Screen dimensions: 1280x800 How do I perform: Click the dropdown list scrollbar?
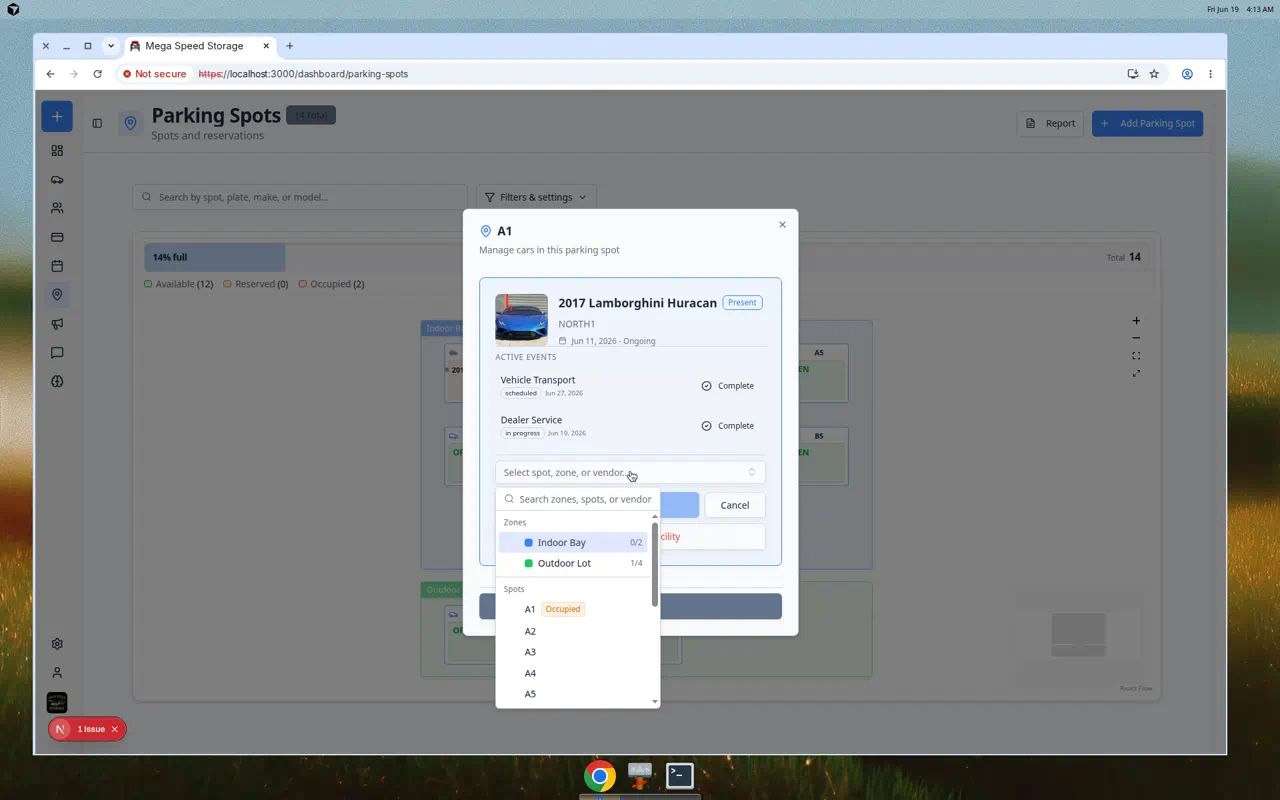655,564
